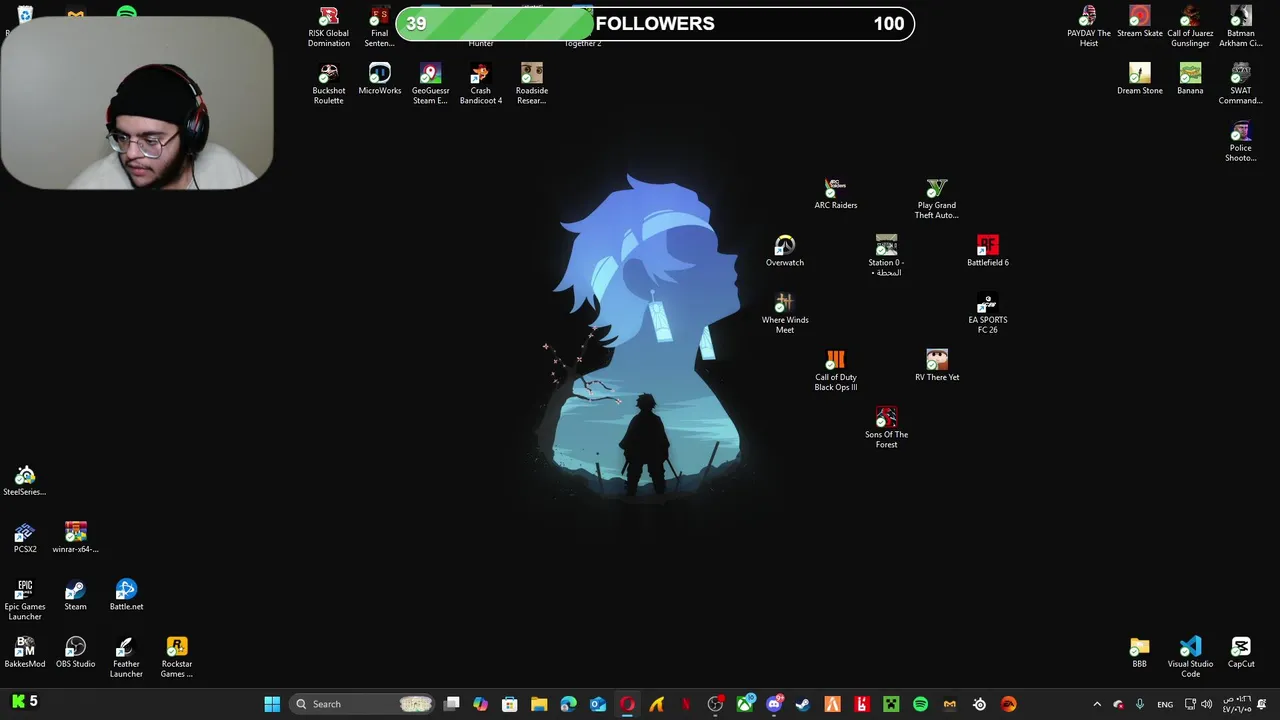Open Play Grand Theft Auto shortcut
The width and height of the screenshot is (1280, 720).
[936, 199]
